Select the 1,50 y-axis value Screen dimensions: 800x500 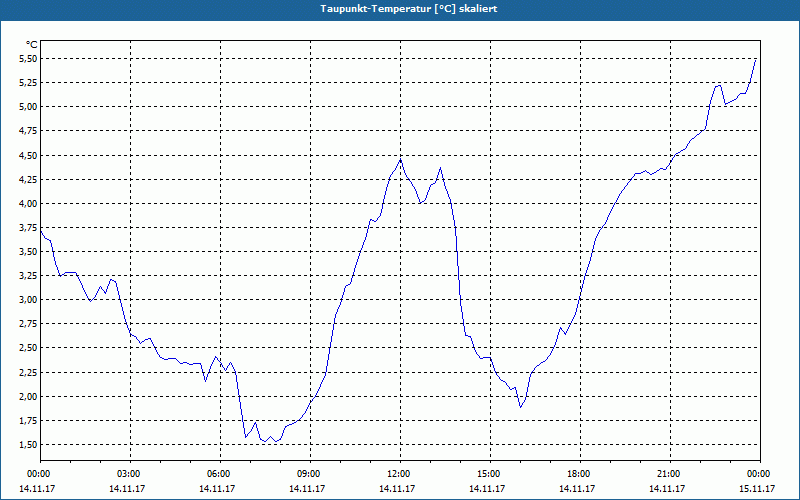point(28,445)
